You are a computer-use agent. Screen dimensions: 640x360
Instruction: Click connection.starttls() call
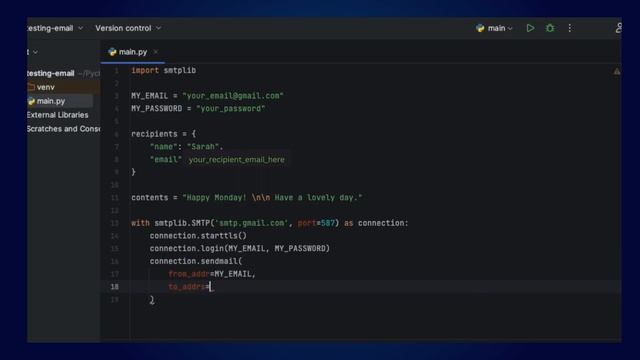198,236
